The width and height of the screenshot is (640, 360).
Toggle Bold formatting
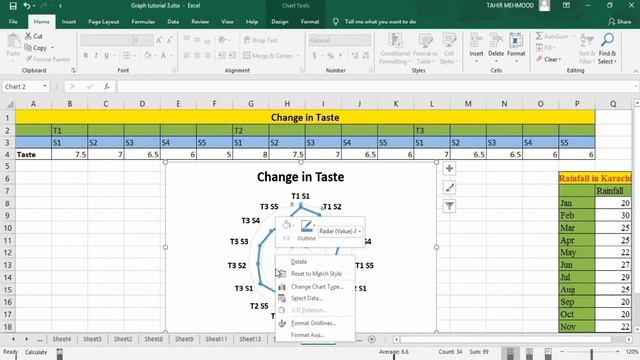[x=85, y=56]
